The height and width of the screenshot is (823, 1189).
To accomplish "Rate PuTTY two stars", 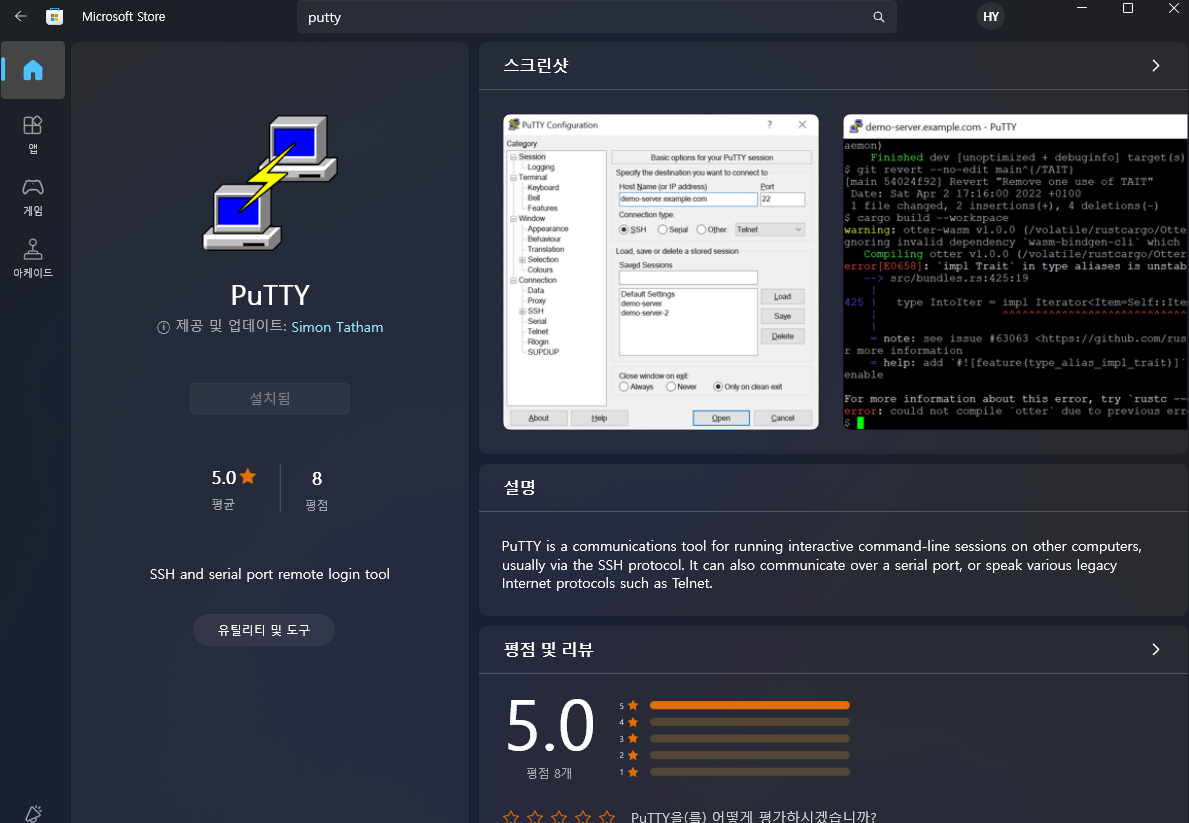I will click(x=535, y=816).
